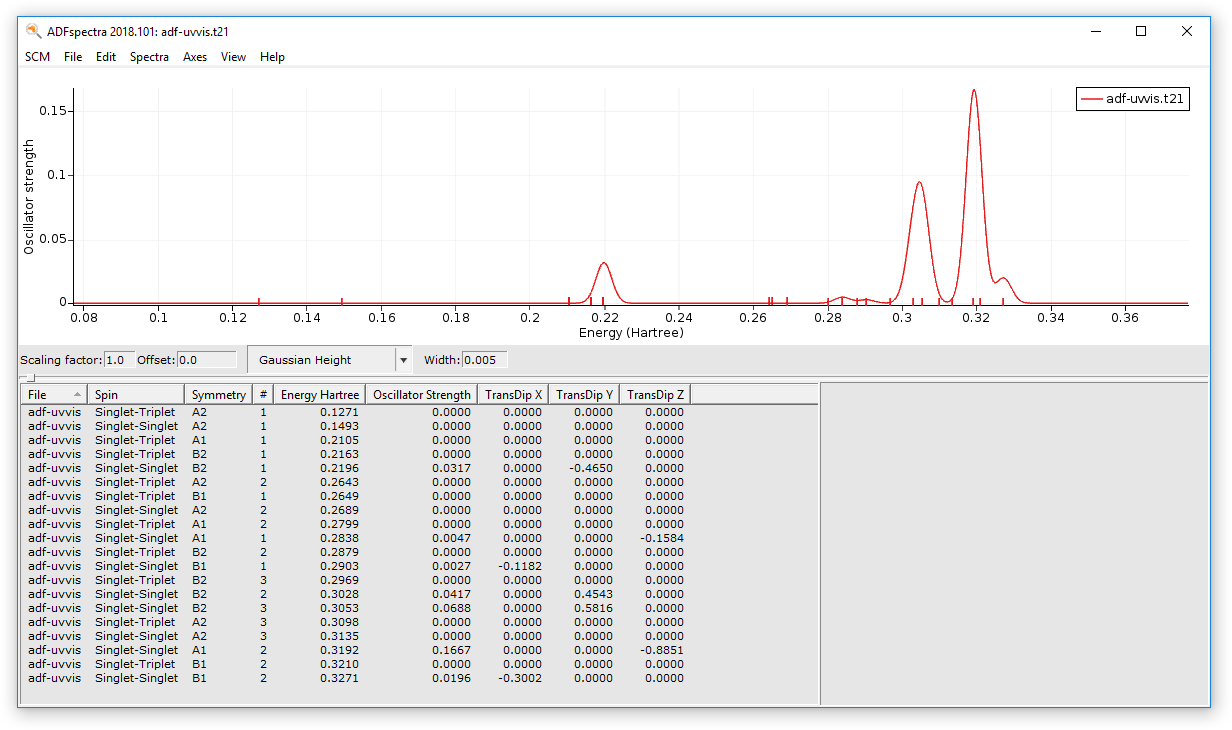1232x730 pixels.
Task: Open the SCM menu
Action: [x=37, y=57]
